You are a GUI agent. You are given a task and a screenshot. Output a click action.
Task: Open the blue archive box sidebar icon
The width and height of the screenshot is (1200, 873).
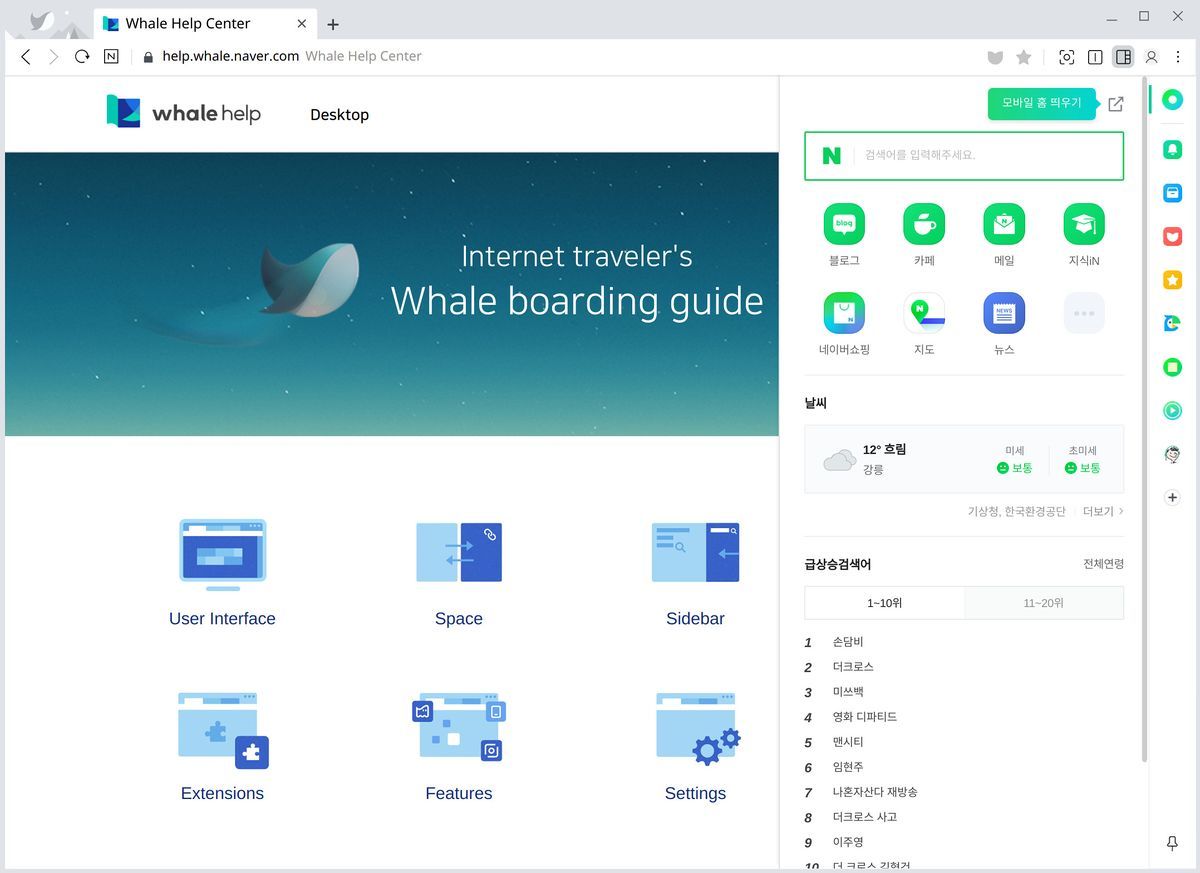pos(1173,193)
